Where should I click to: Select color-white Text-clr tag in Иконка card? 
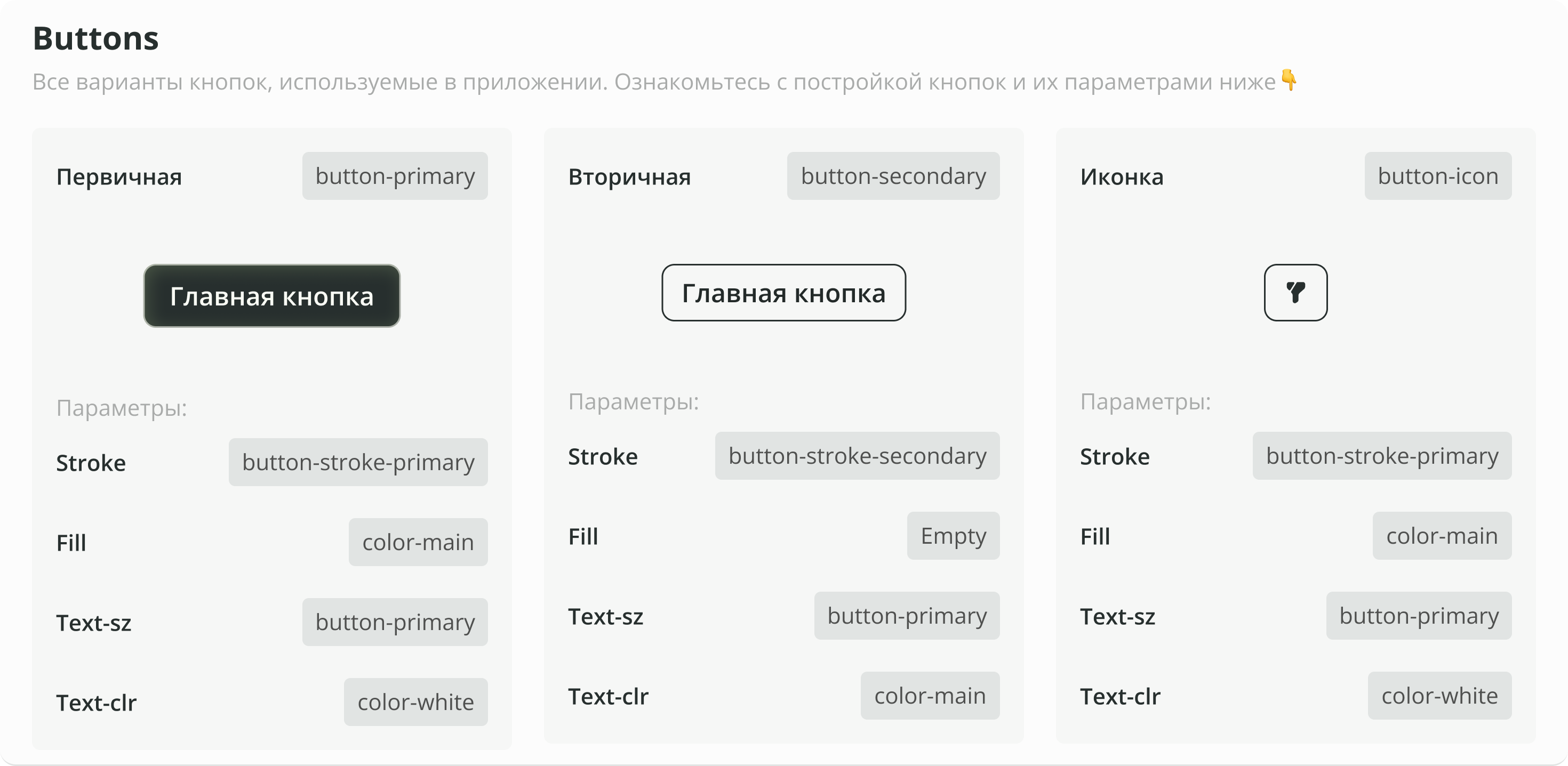pos(1439,696)
